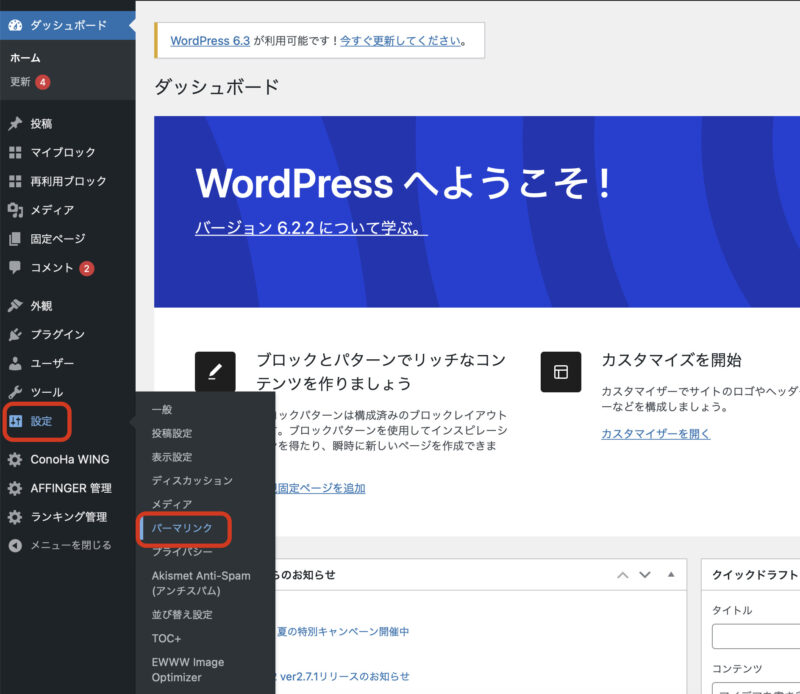Open 投稿 menu label
The width and height of the screenshot is (800, 694).
41,123
